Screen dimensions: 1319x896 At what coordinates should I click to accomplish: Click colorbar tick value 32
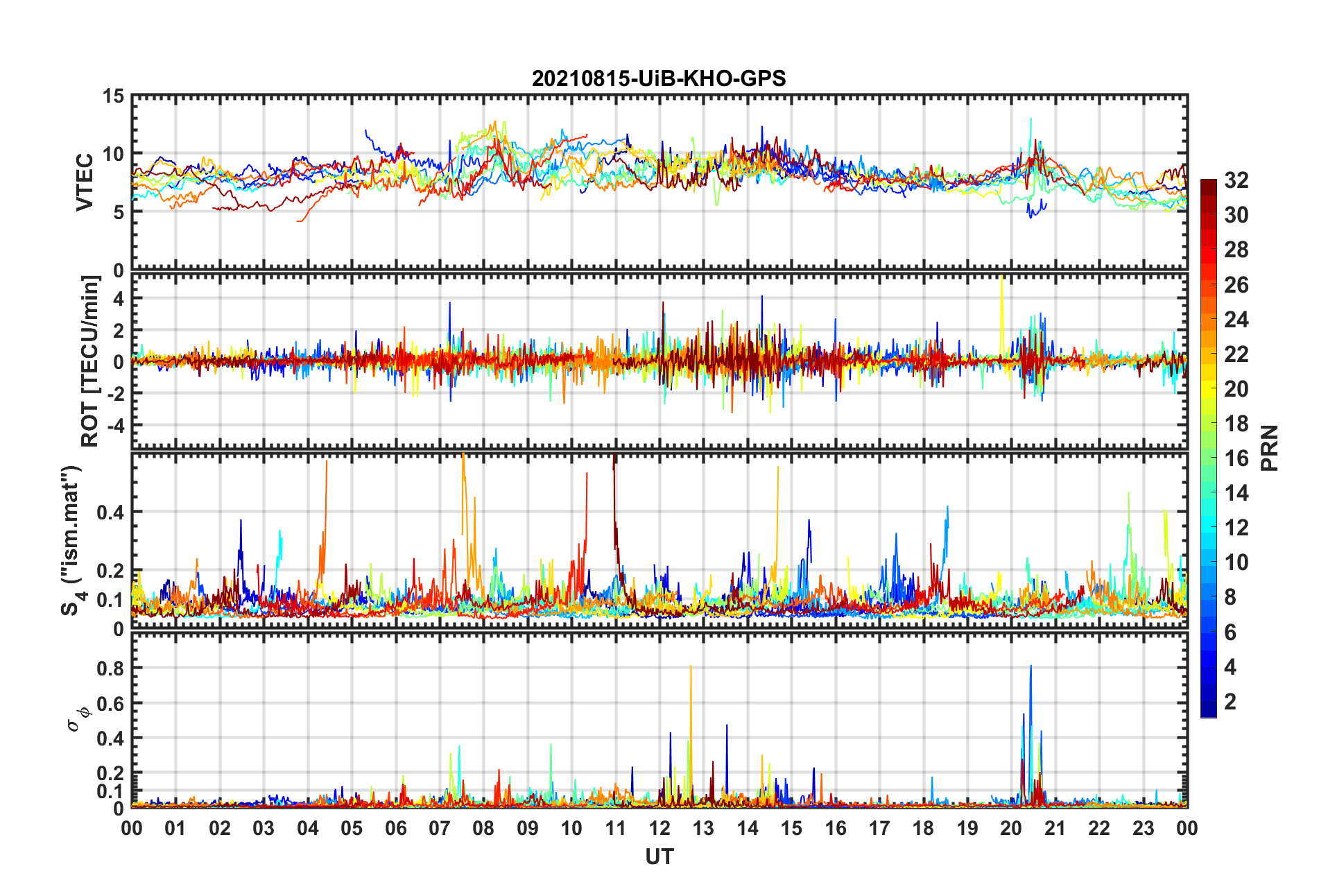point(1236,180)
